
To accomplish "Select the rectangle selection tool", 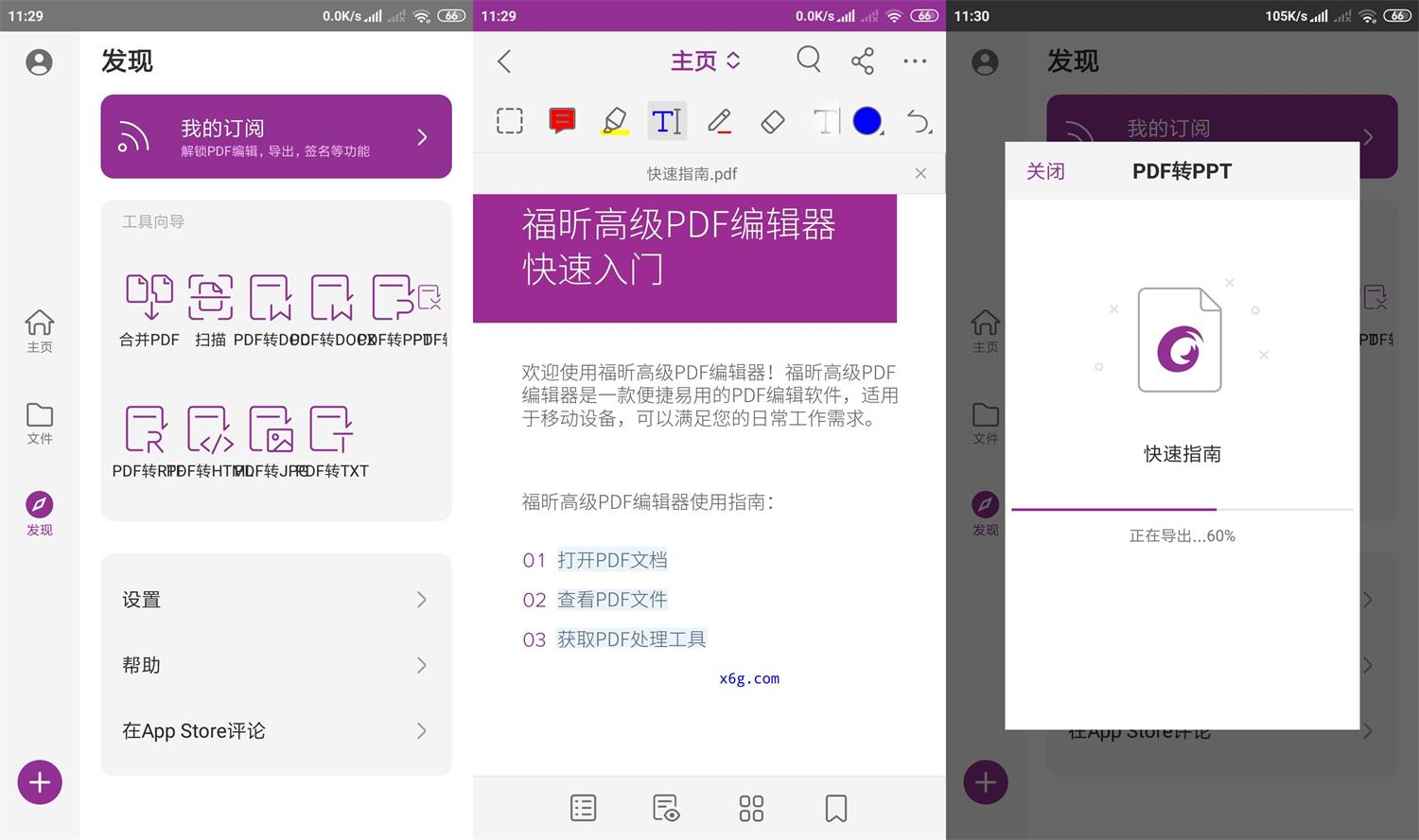I will 509,121.
